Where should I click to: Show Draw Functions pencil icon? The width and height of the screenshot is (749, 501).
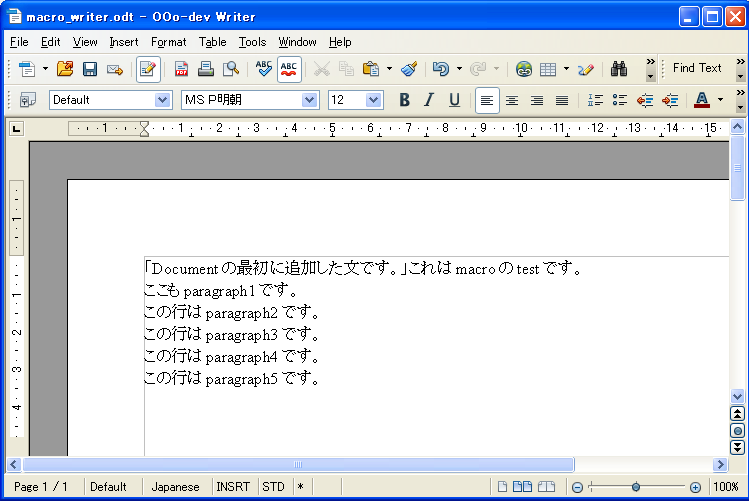(586, 69)
